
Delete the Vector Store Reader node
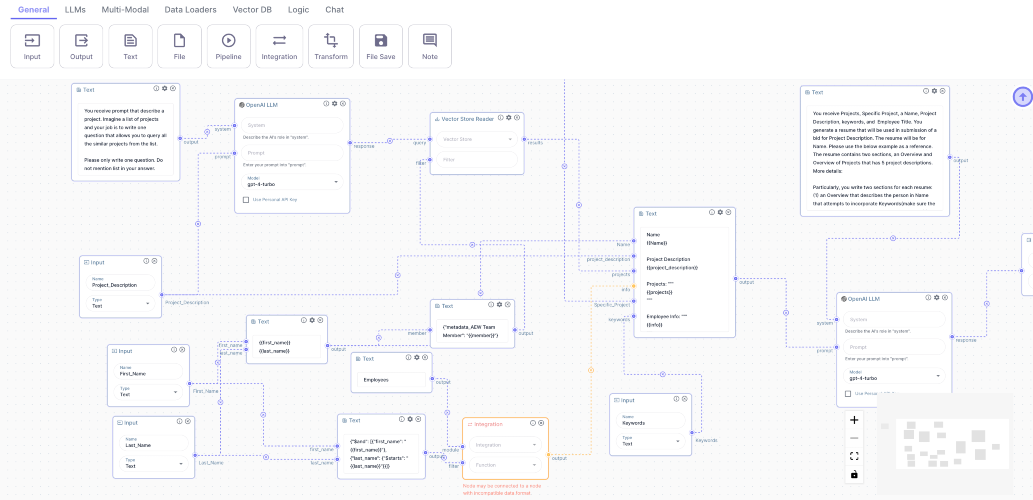click(x=517, y=118)
